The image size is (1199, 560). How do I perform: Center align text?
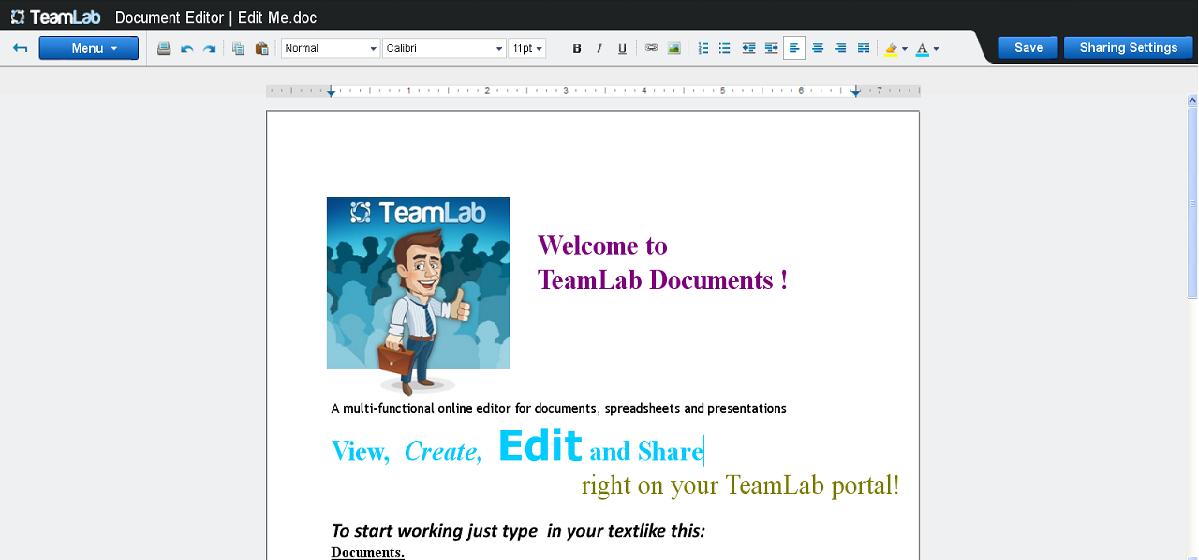tap(817, 48)
